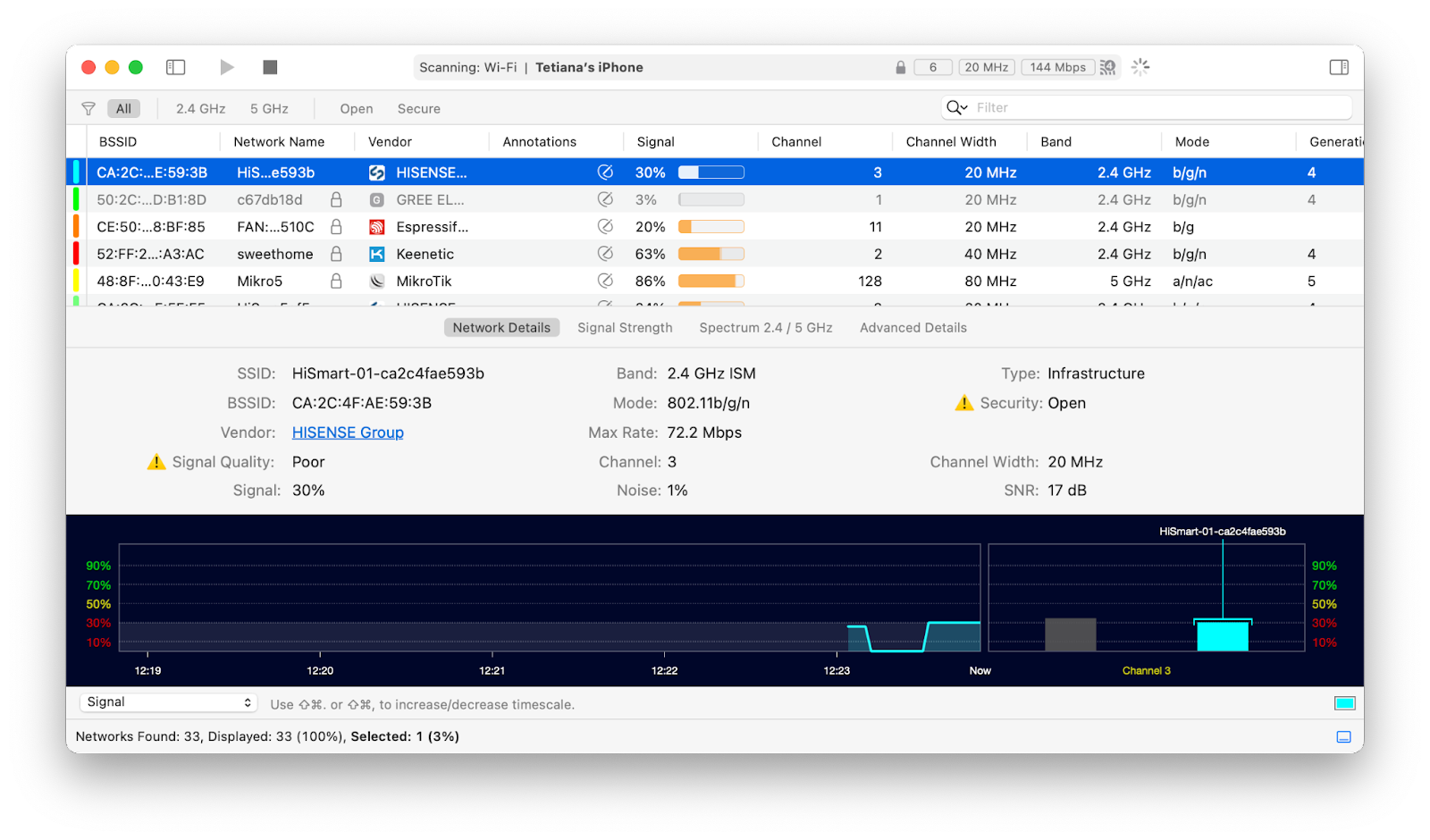Click the cyan color swatch of the first network row

(x=76, y=172)
